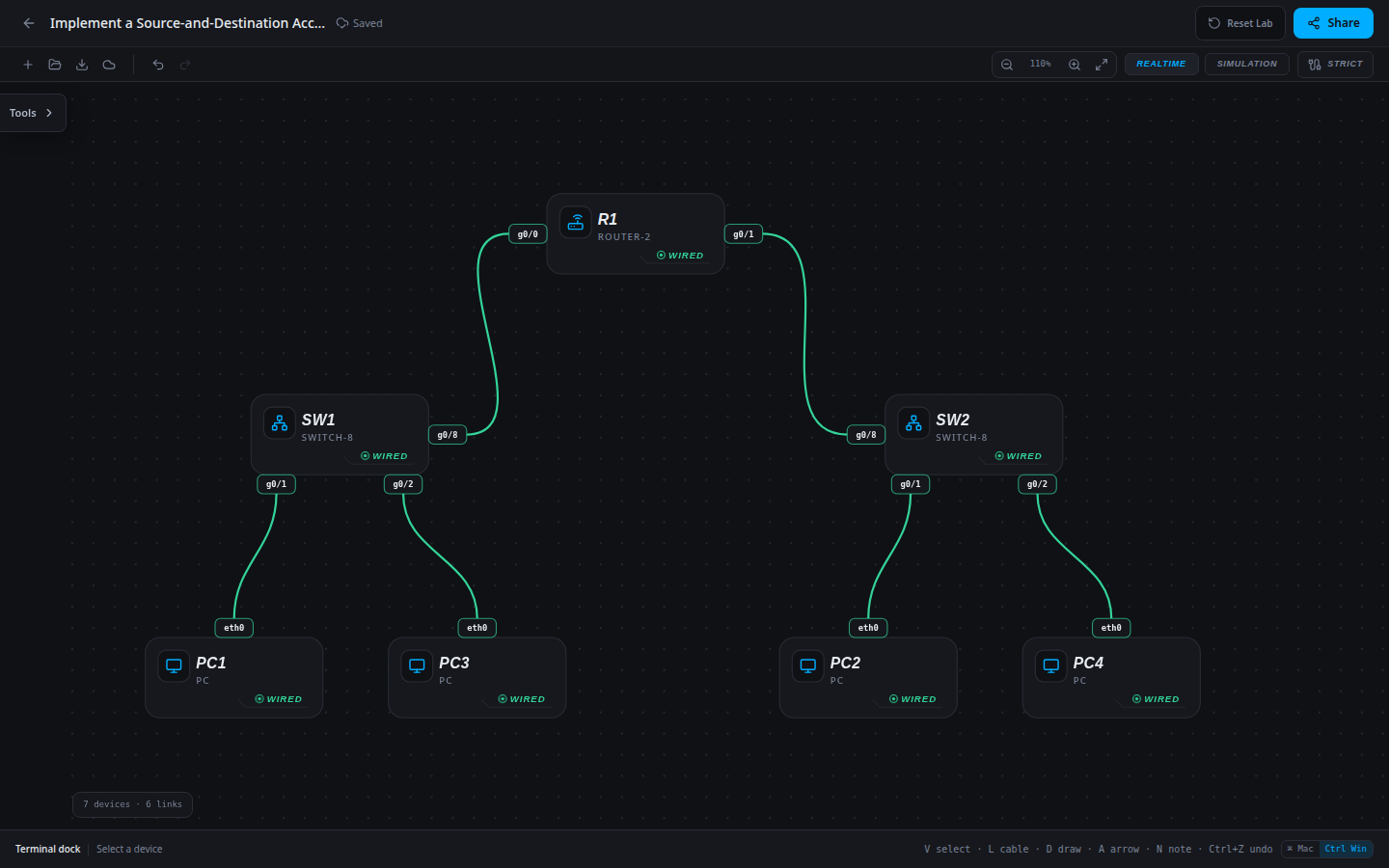Select Mac keyboard shortcuts toggle

point(1300,849)
